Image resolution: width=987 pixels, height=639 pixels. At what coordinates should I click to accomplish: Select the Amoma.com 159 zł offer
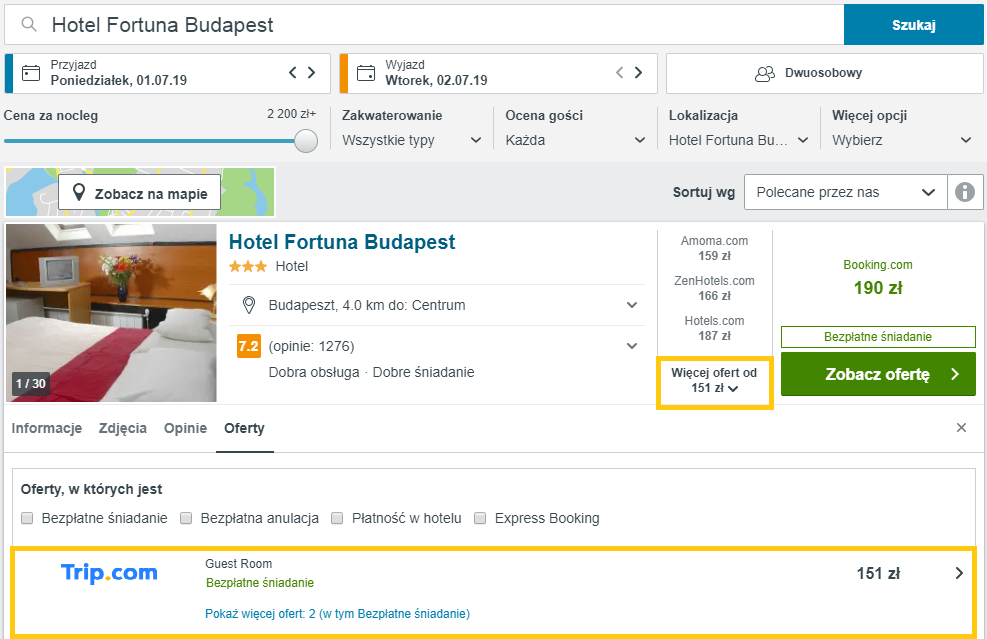point(714,248)
